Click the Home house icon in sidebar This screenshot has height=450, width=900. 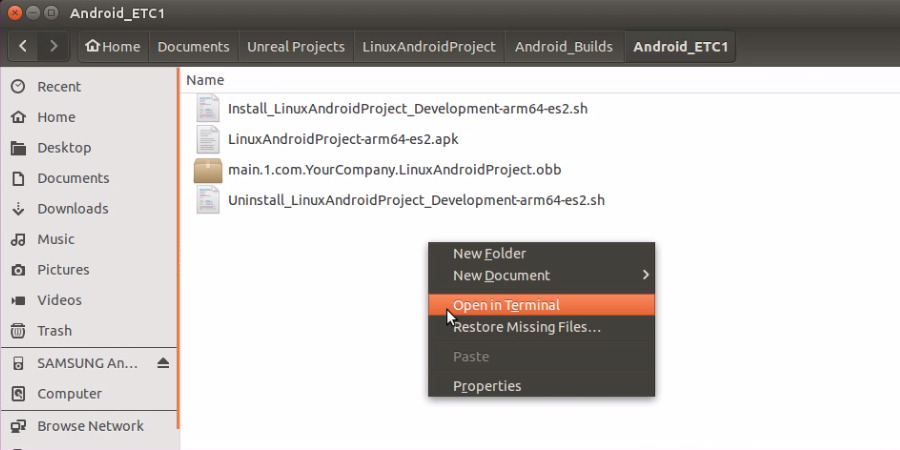[x=18, y=117]
